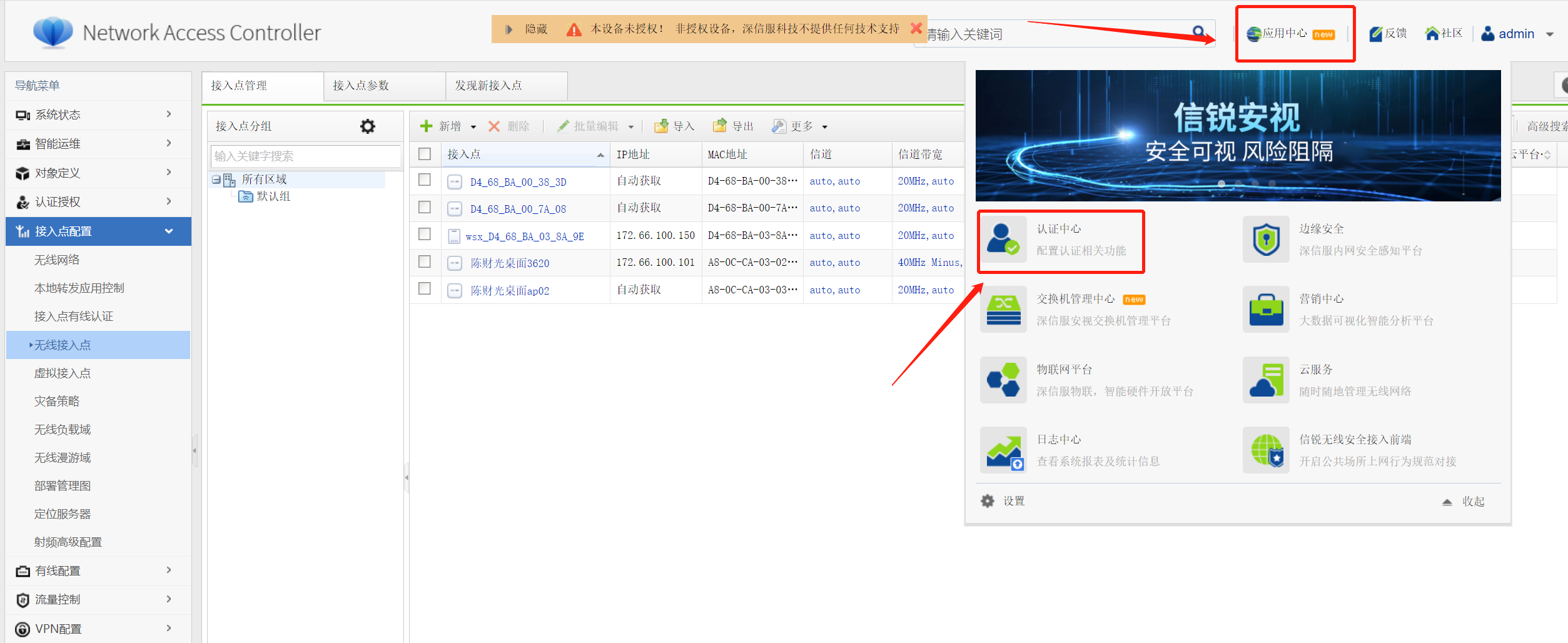The width and height of the screenshot is (1568, 643).
Task: Switch to the 发现新接入点 tab
Action: click(x=507, y=86)
